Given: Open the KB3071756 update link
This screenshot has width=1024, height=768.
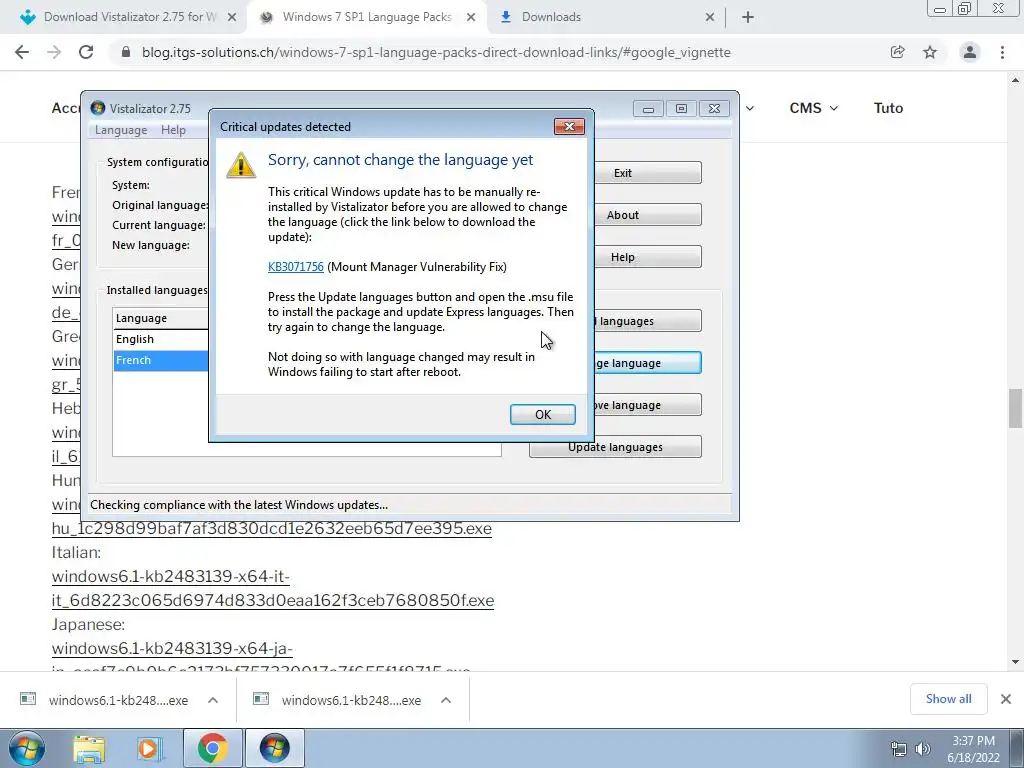Looking at the screenshot, I should [x=296, y=266].
